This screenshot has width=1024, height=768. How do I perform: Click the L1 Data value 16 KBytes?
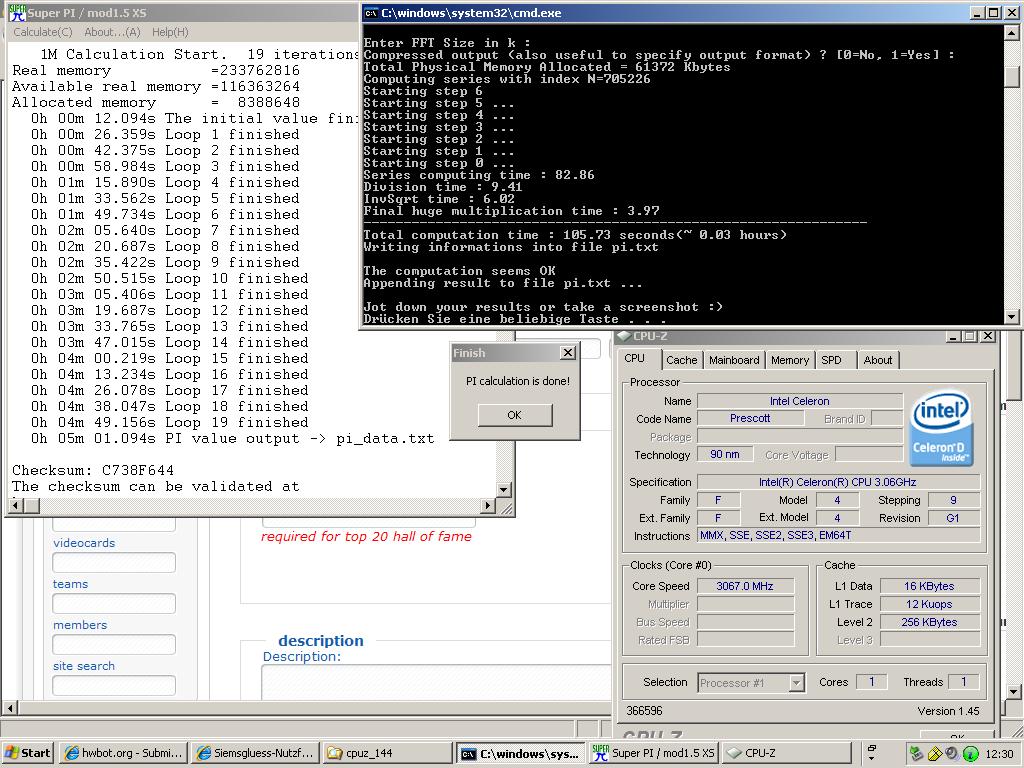point(929,586)
